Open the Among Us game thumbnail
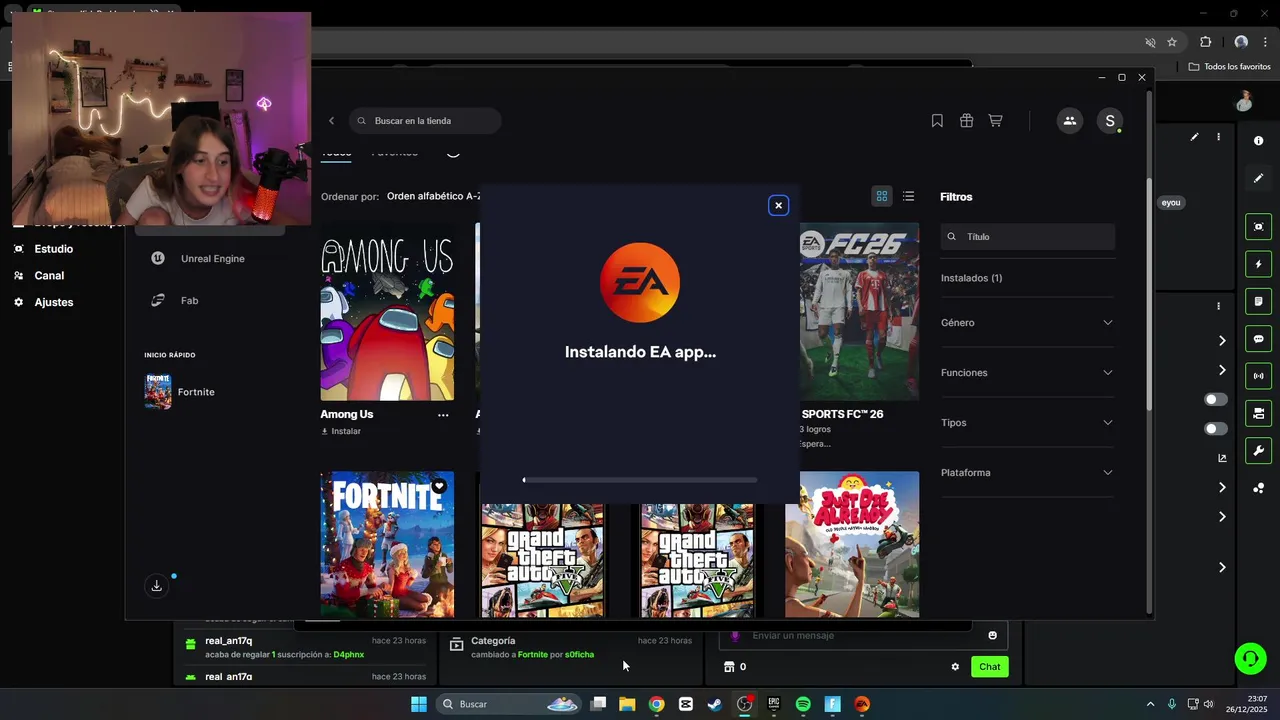Viewport: 1280px width, 720px height. (387, 311)
